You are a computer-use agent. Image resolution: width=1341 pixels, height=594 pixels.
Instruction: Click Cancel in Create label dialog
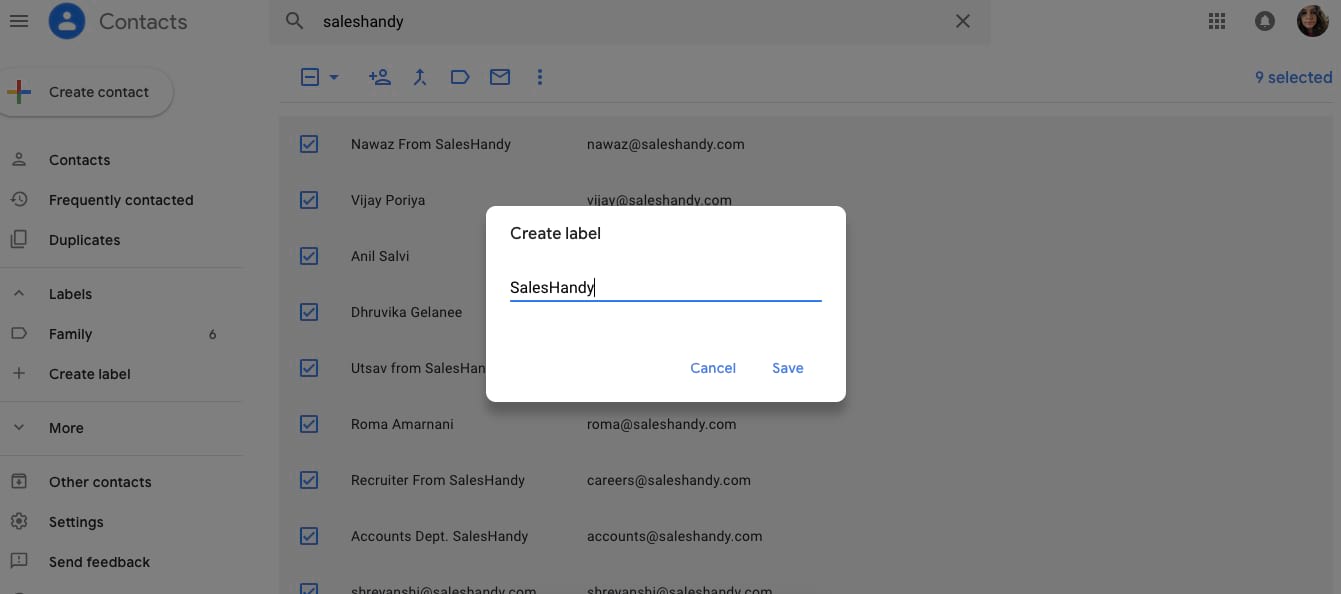point(713,368)
